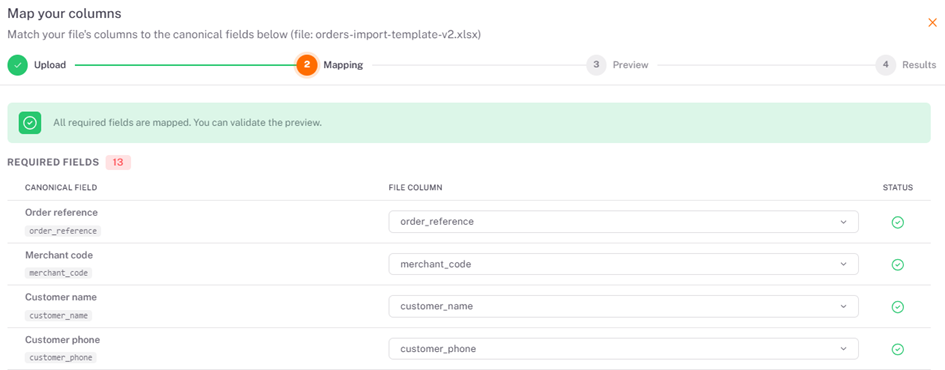Click the FILE COLUMN header
This screenshot has width=945, height=370.
tap(415, 187)
